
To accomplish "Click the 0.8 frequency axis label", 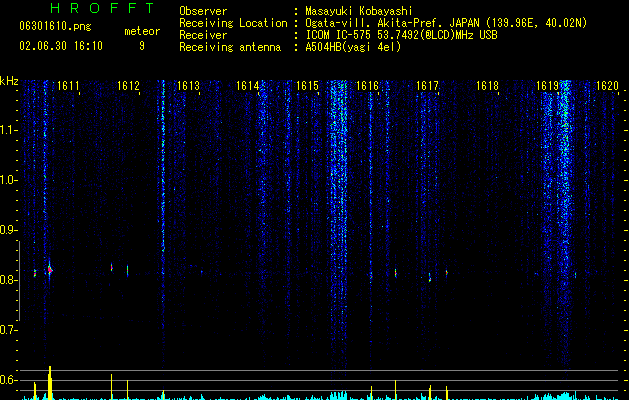I will pyautogui.click(x=8, y=280).
